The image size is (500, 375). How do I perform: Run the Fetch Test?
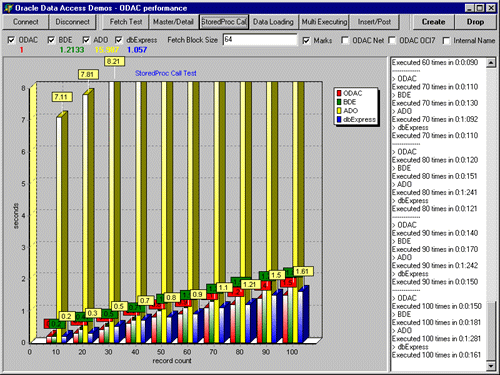126,22
